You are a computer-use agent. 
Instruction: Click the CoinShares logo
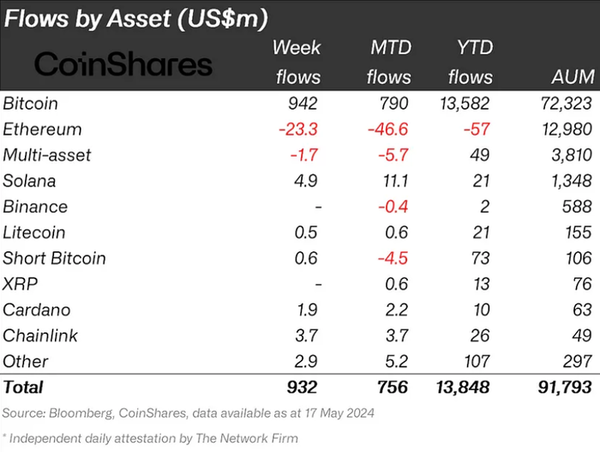click(123, 64)
